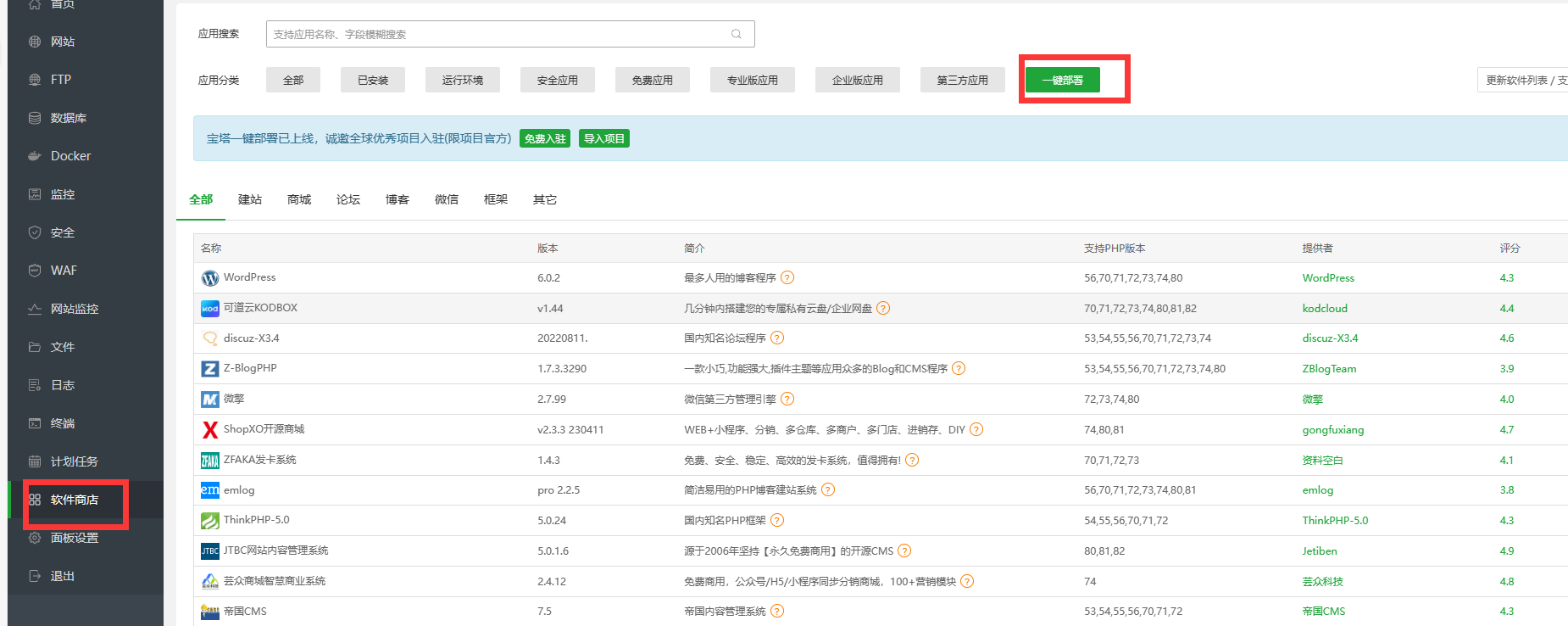1568x626 pixels.
Task: Filter apps by 第三方应用
Action: click(963, 80)
